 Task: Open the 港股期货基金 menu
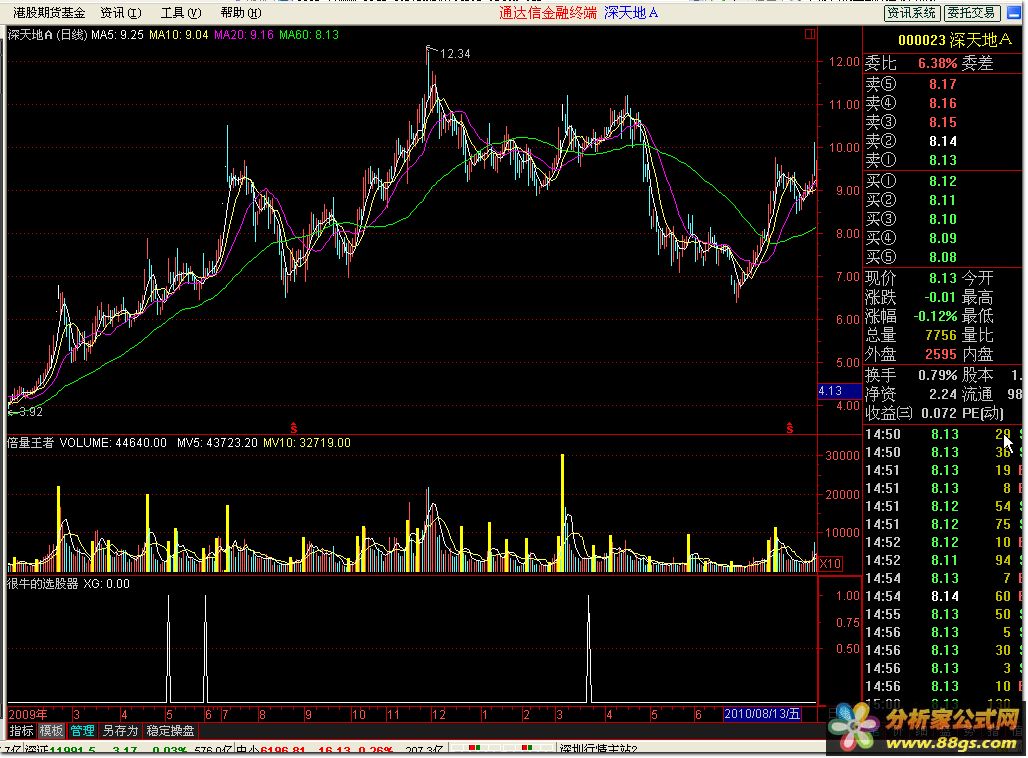pos(49,12)
